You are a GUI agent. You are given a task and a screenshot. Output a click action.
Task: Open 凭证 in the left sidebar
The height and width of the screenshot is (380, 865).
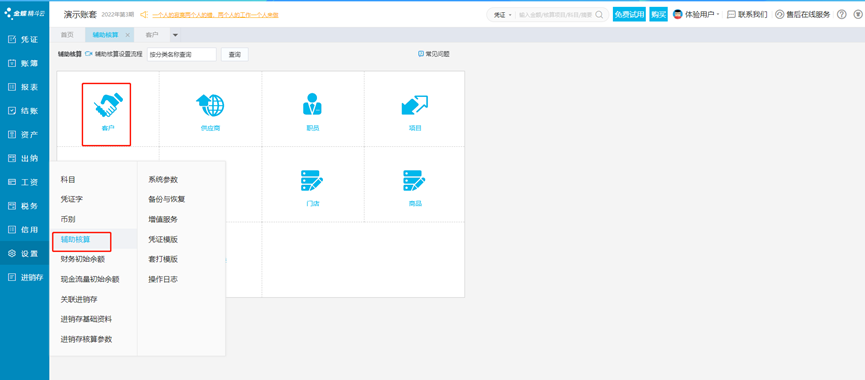(x=24, y=40)
